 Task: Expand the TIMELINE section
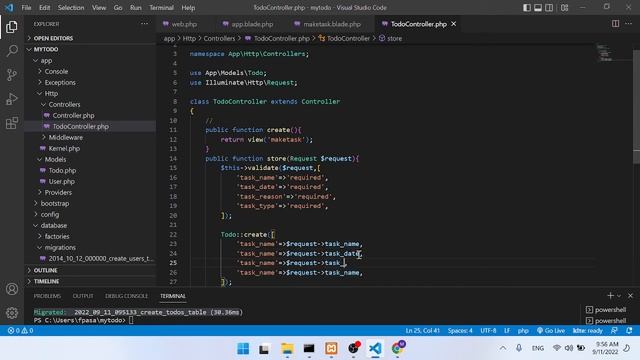90,281
